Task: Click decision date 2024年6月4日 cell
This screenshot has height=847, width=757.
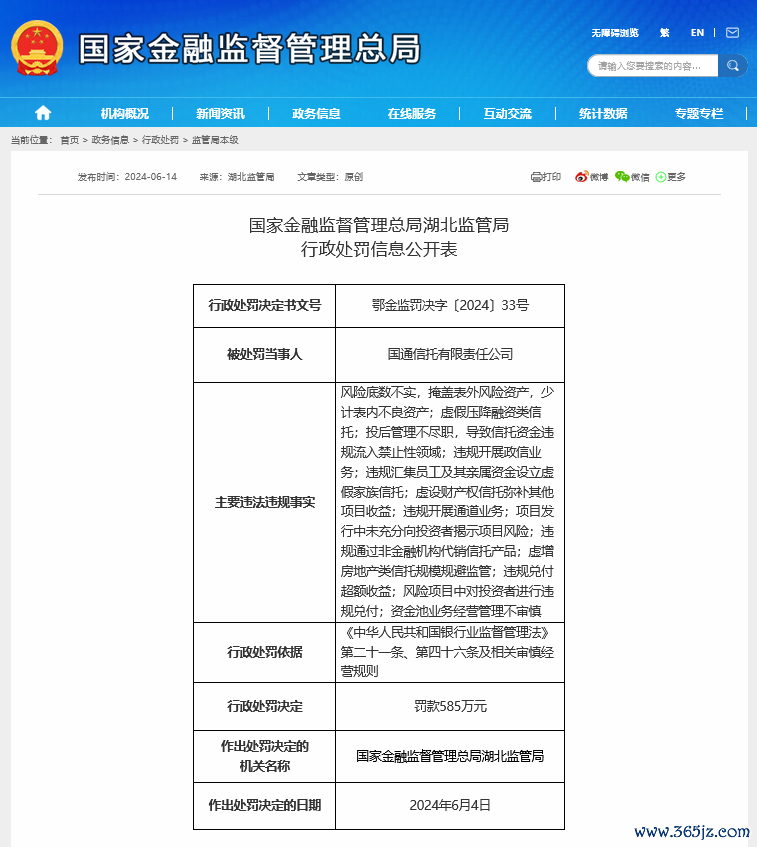Action: (x=450, y=805)
